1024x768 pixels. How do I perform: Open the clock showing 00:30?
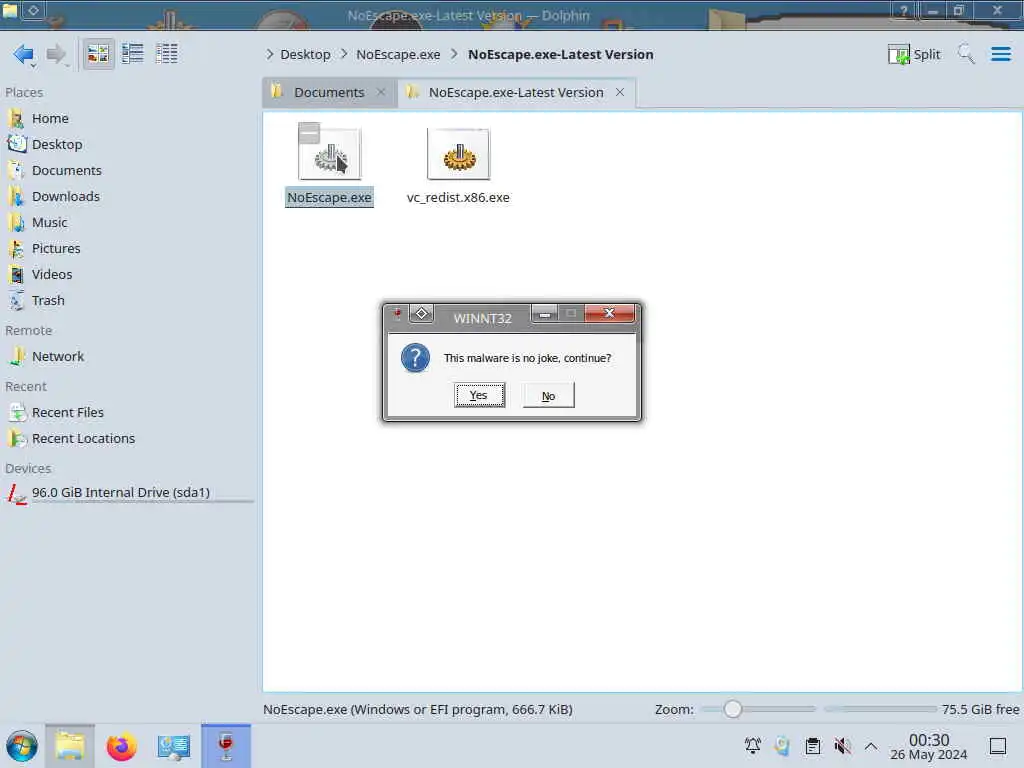coord(929,746)
